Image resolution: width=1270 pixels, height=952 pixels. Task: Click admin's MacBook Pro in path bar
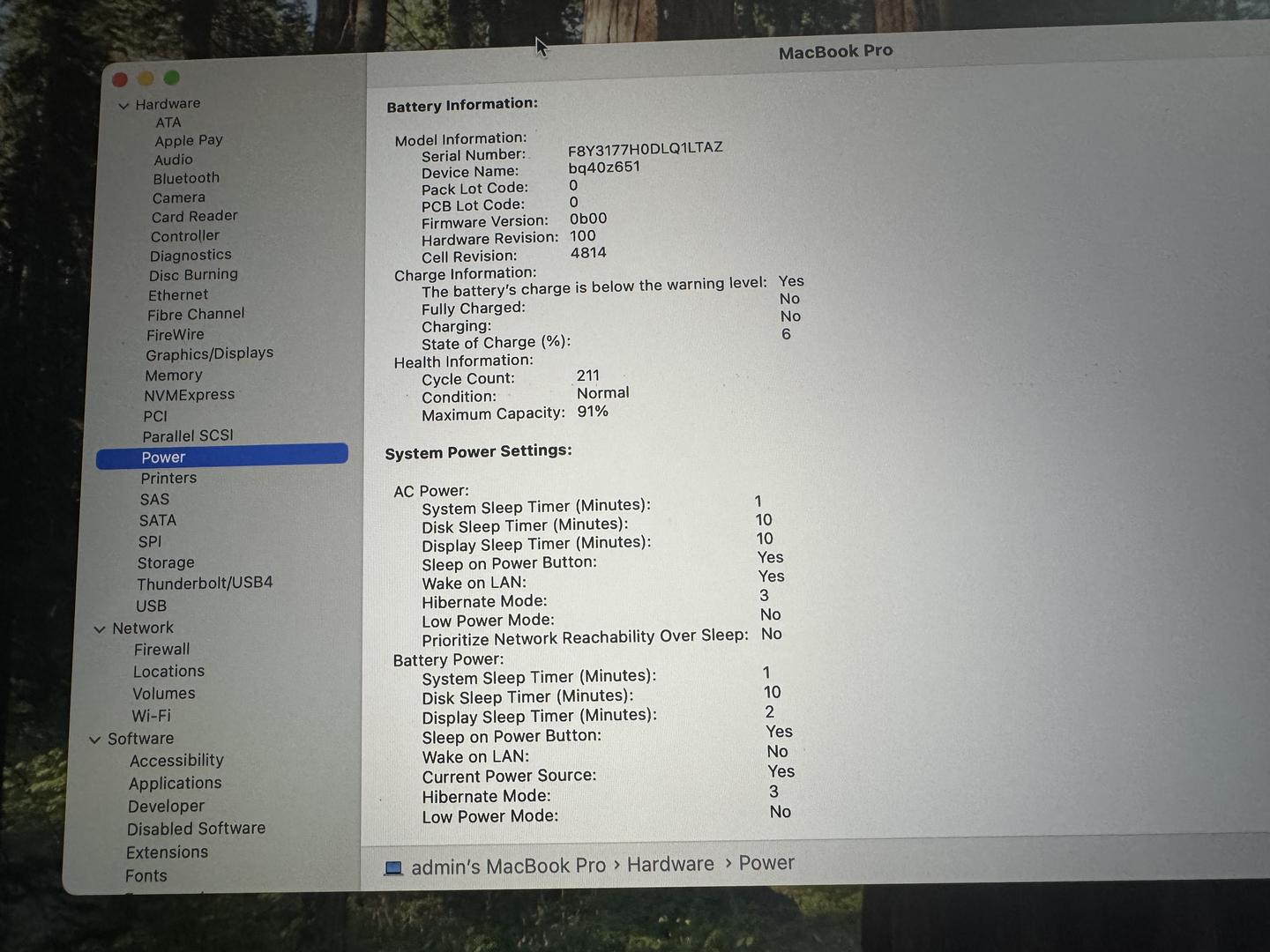tap(508, 866)
